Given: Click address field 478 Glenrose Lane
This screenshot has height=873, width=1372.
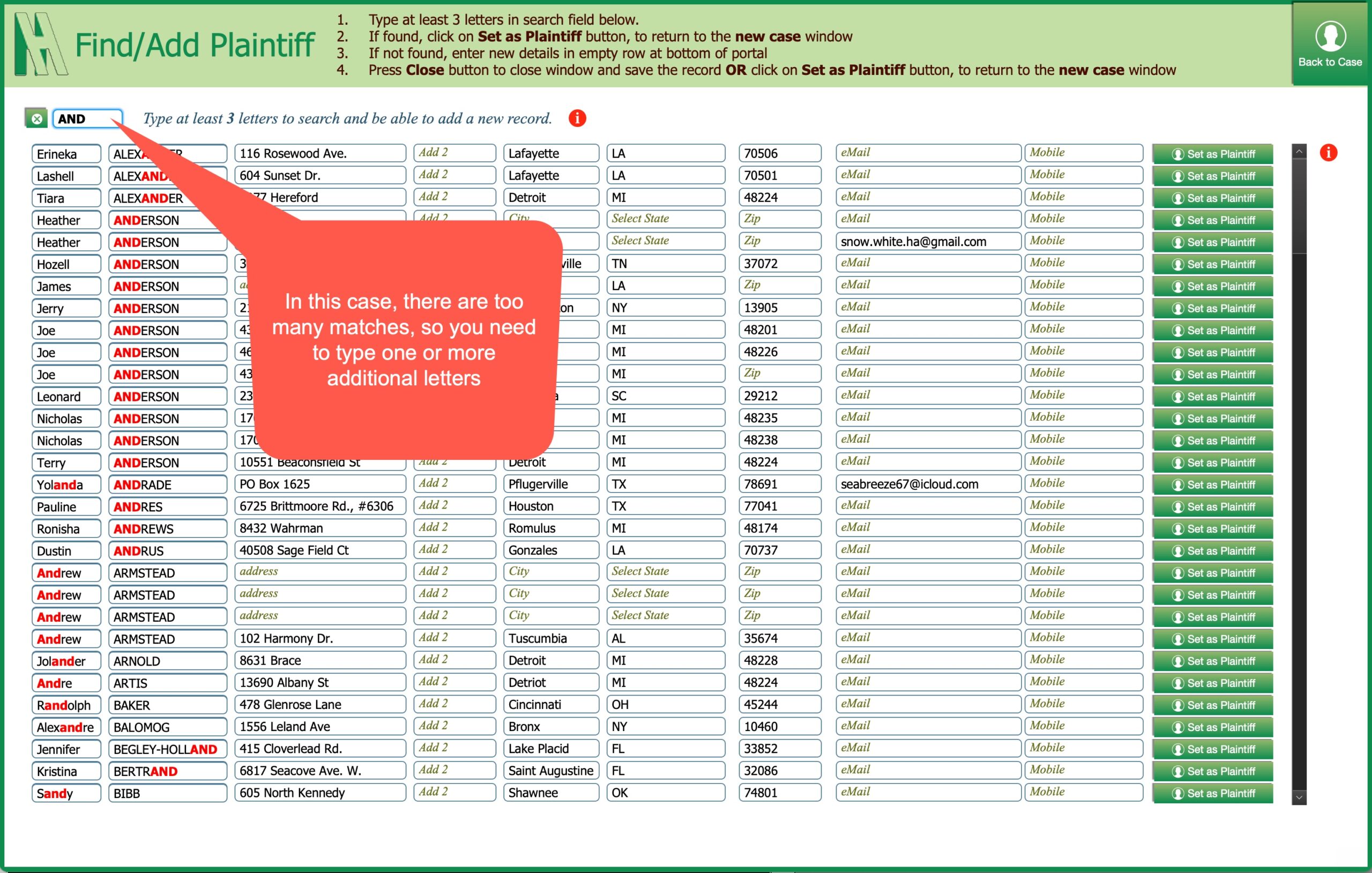Looking at the screenshot, I should click(320, 704).
